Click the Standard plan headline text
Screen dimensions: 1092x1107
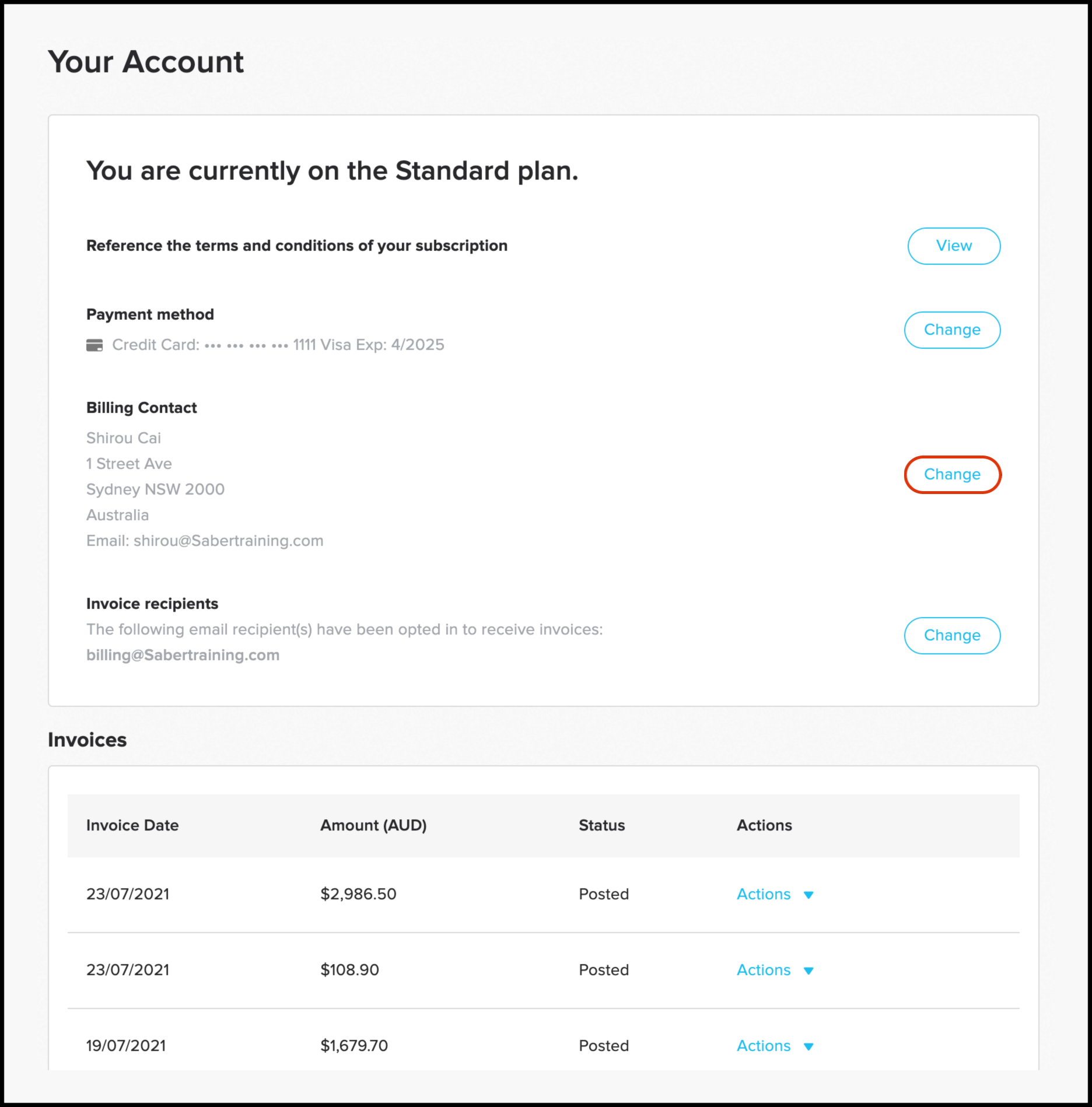point(332,171)
